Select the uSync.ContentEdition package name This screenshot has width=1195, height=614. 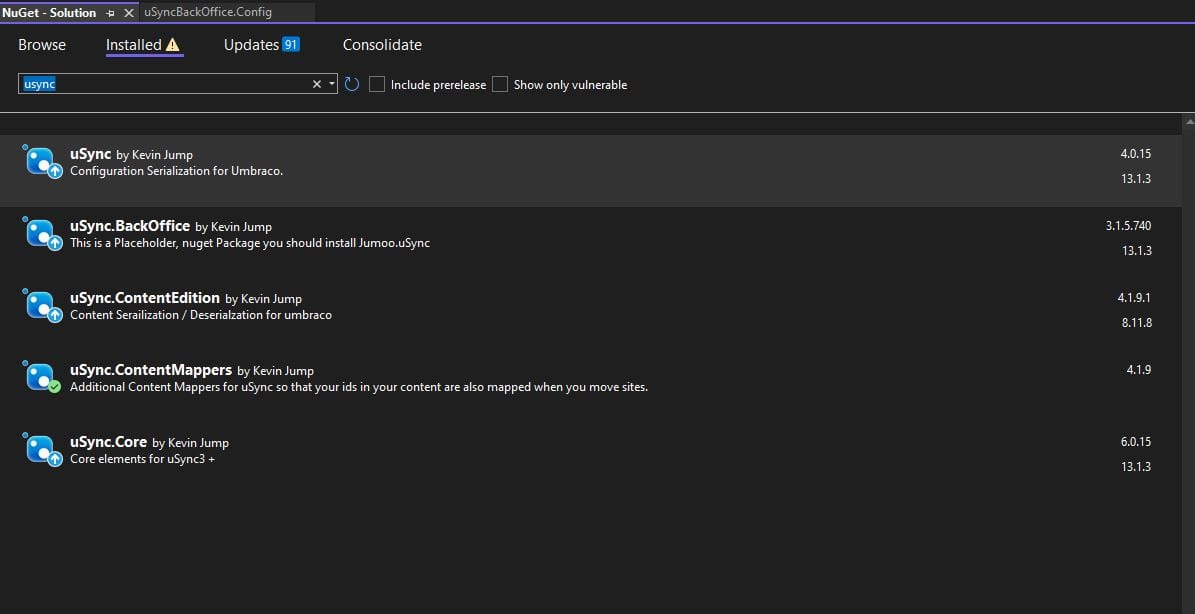(145, 298)
